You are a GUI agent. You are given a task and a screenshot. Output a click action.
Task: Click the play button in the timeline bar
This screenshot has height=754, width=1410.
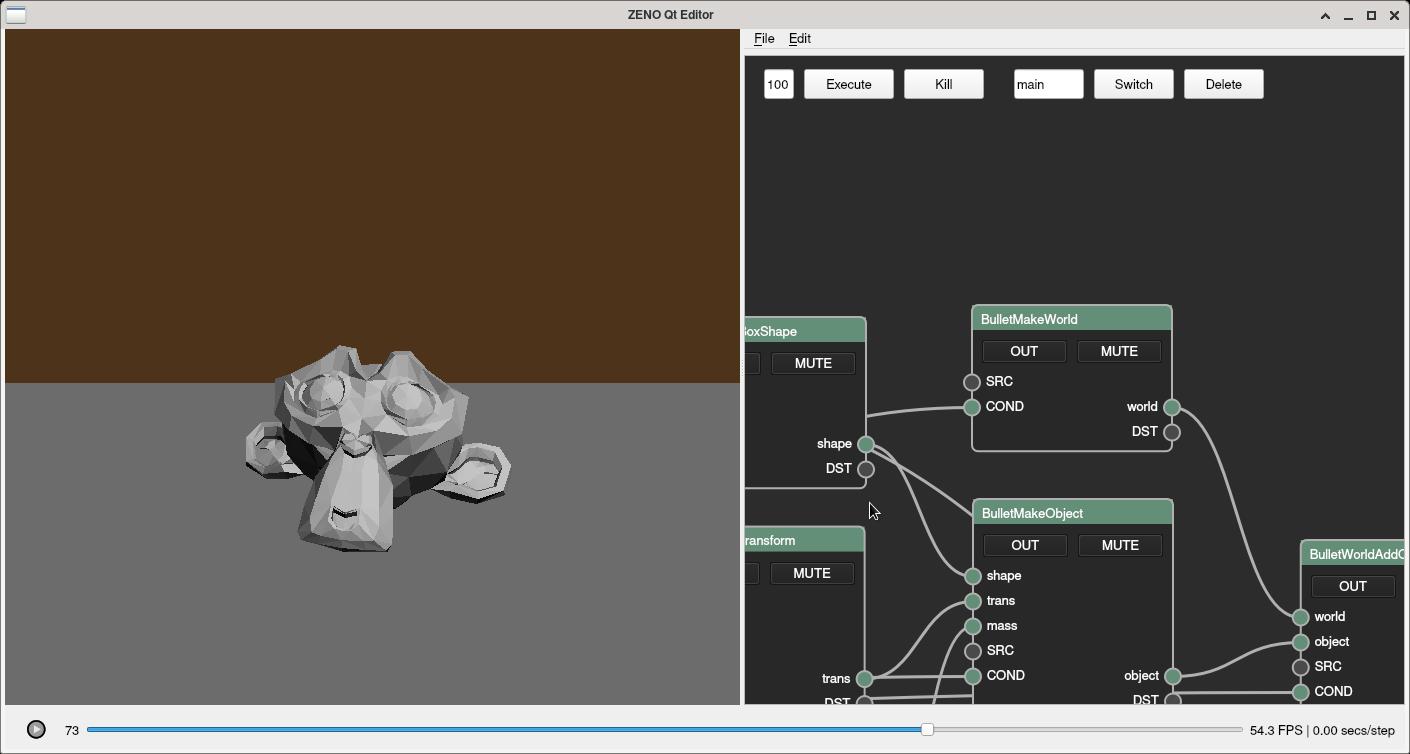coord(36,730)
